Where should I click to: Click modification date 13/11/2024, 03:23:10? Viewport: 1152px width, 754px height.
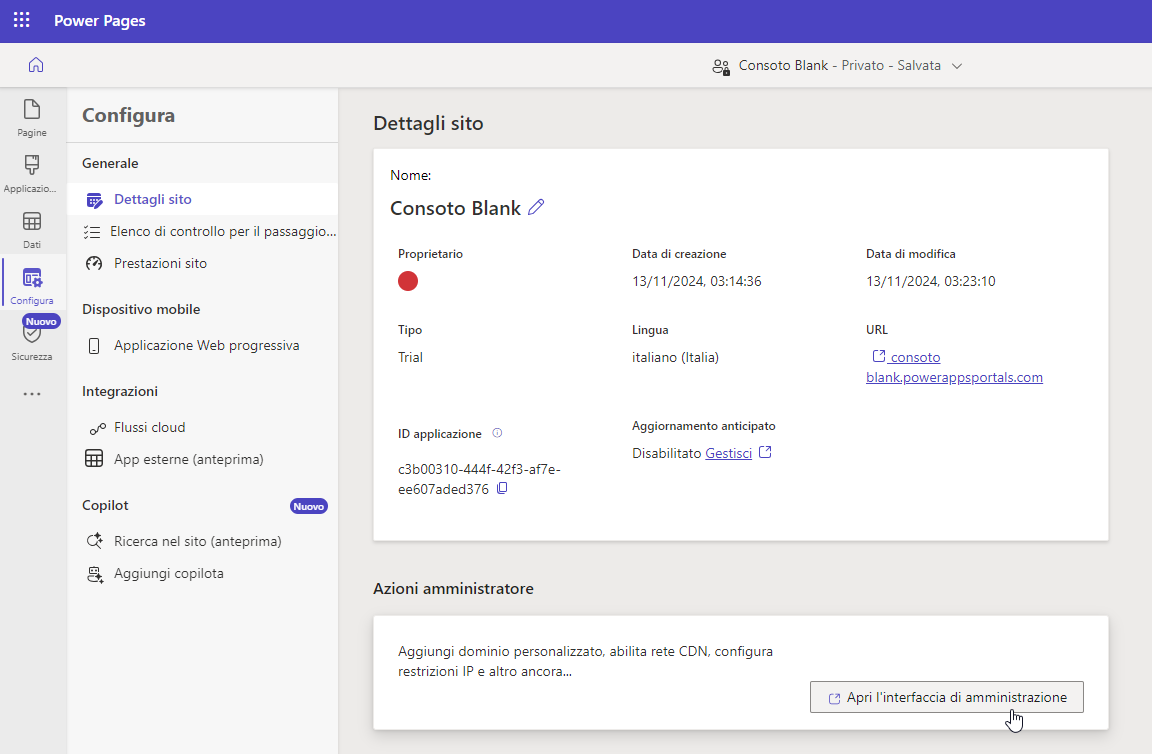coord(931,281)
